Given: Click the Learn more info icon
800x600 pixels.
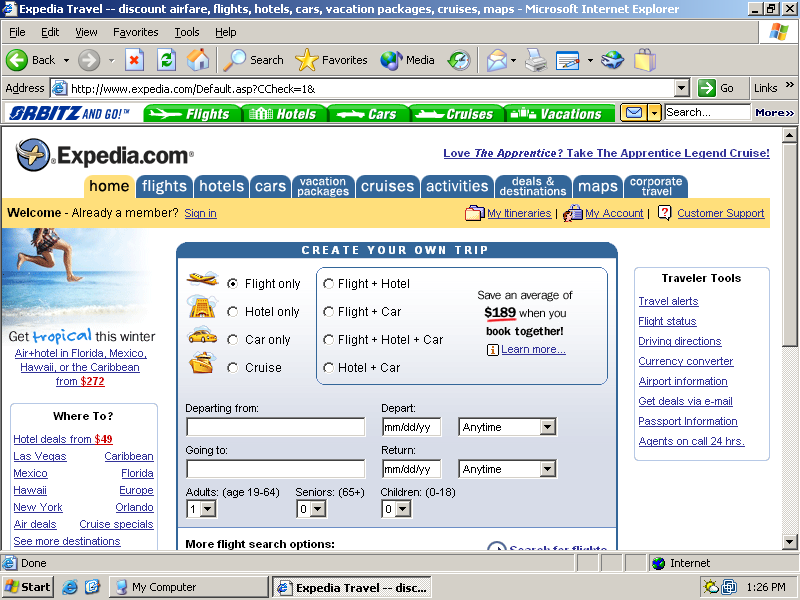Looking at the screenshot, I should [492, 349].
